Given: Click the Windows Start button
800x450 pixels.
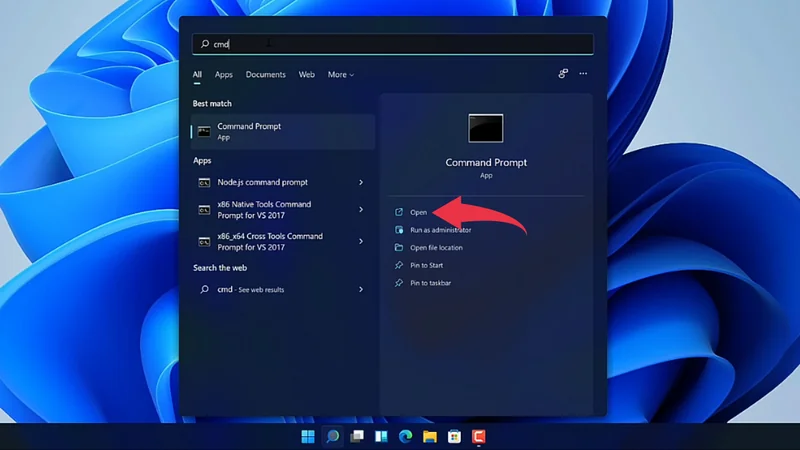Looking at the screenshot, I should tap(308, 437).
